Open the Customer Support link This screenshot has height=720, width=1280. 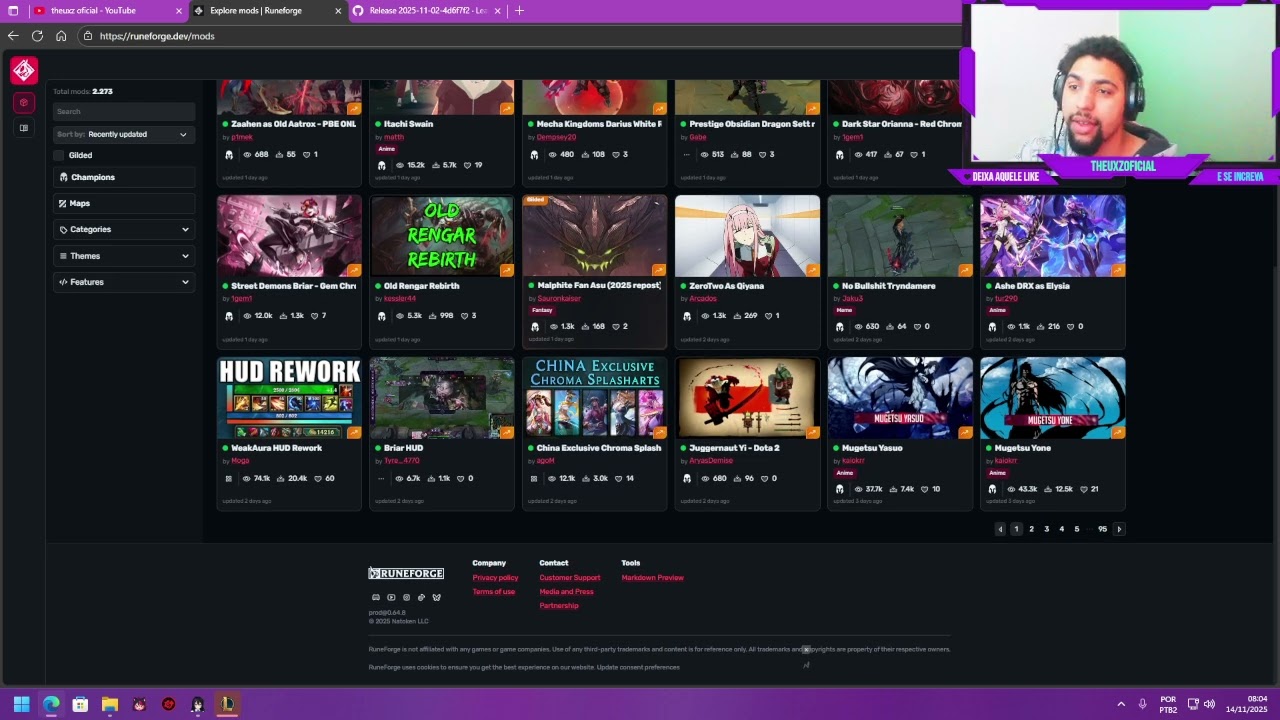click(x=570, y=578)
